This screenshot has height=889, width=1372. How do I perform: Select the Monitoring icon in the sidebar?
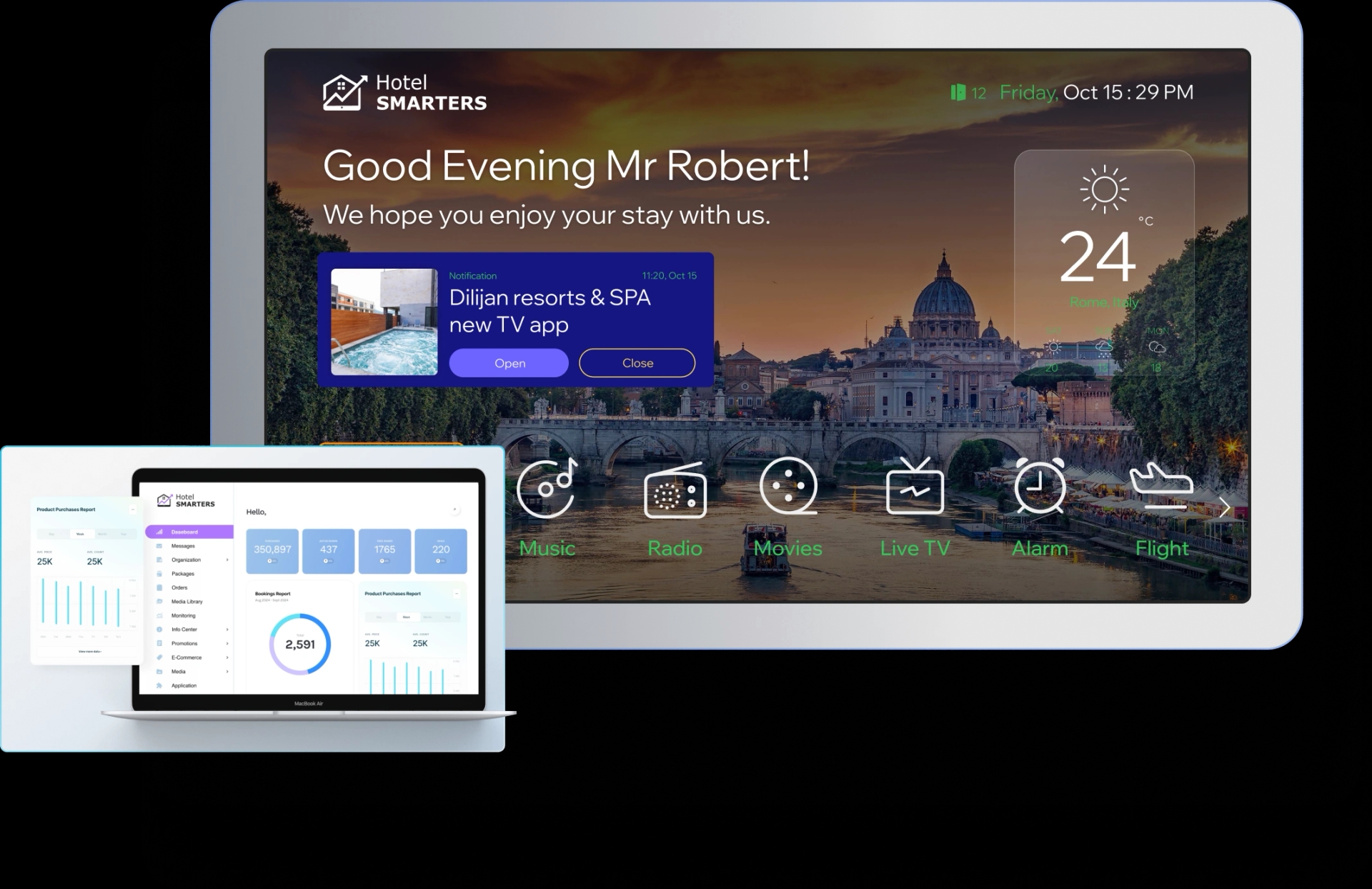pyautogui.click(x=160, y=615)
